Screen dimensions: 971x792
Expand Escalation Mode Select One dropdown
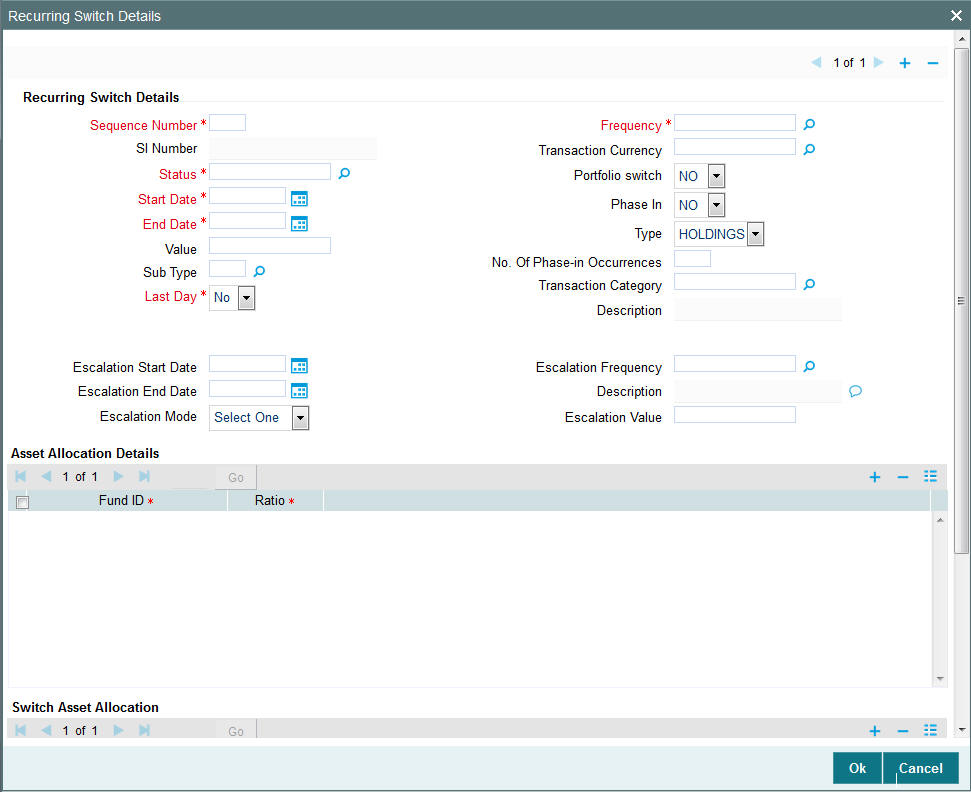(300, 418)
